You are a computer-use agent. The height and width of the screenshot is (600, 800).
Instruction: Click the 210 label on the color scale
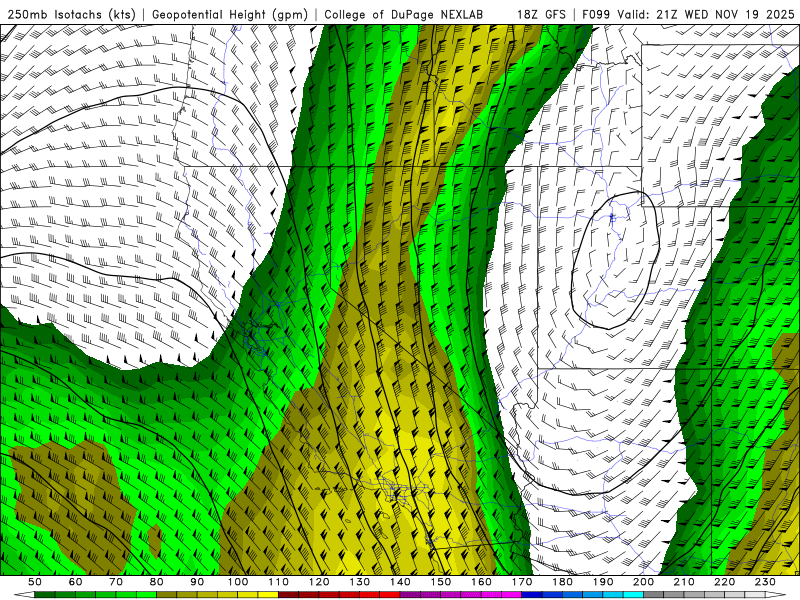point(684,582)
